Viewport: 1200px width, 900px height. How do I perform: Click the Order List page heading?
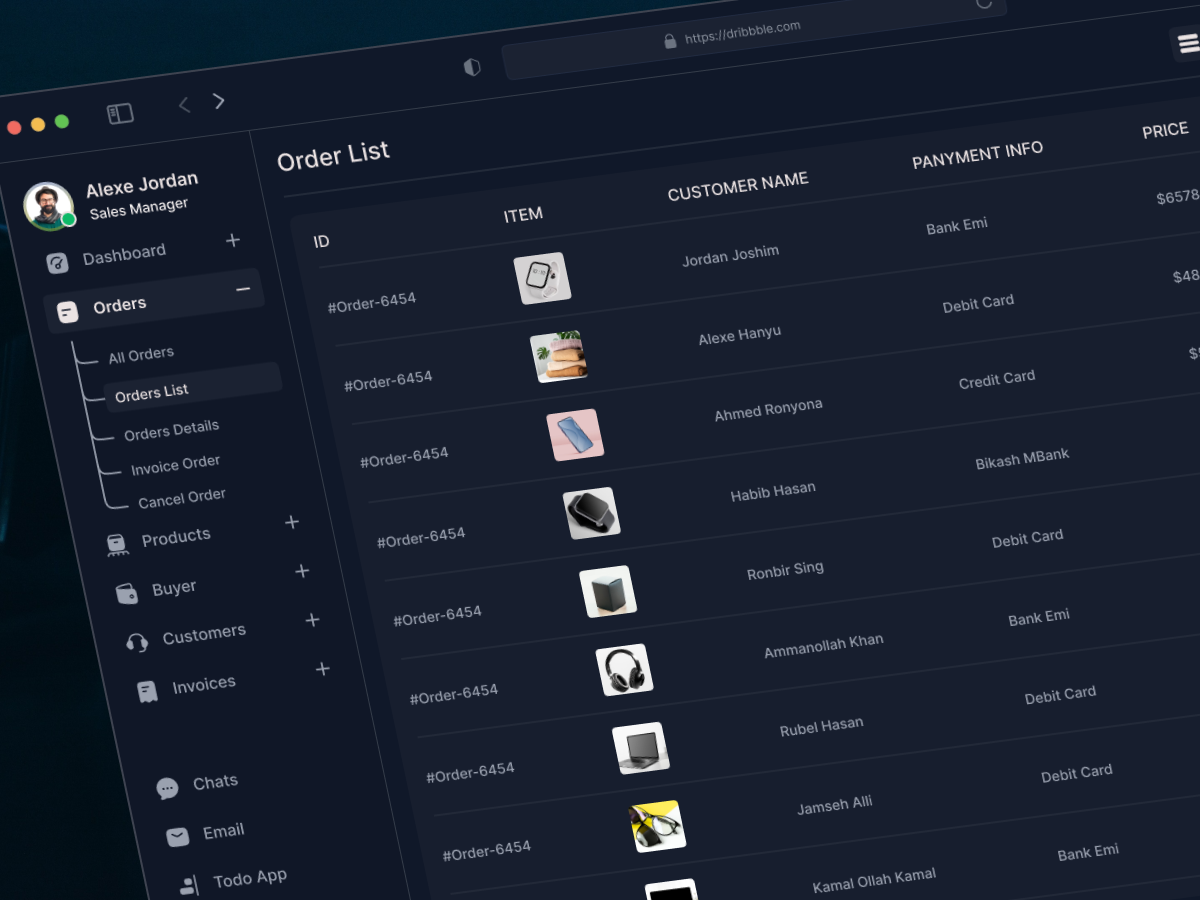333,155
